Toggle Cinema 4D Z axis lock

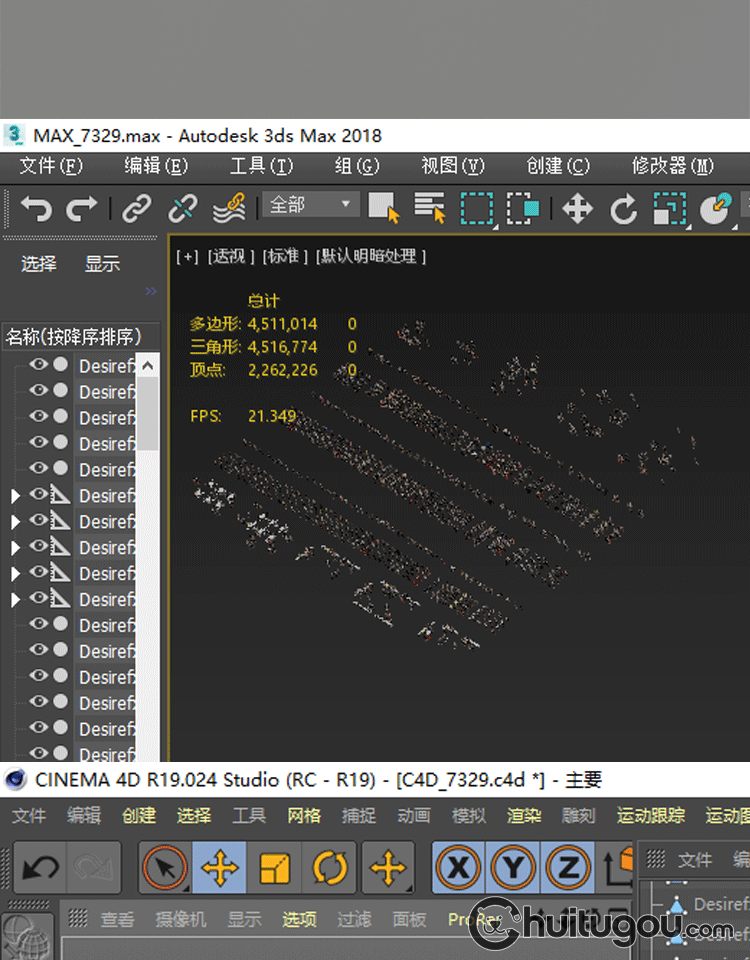pyautogui.click(x=568, y=867)
